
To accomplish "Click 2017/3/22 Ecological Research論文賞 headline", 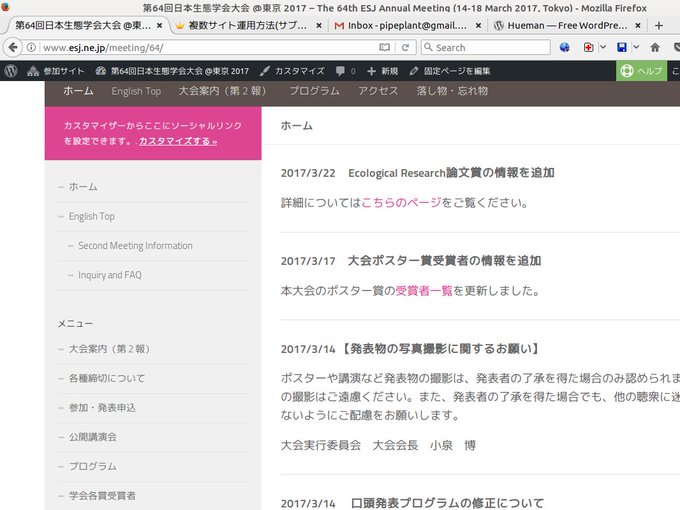I will click(418, 173).
